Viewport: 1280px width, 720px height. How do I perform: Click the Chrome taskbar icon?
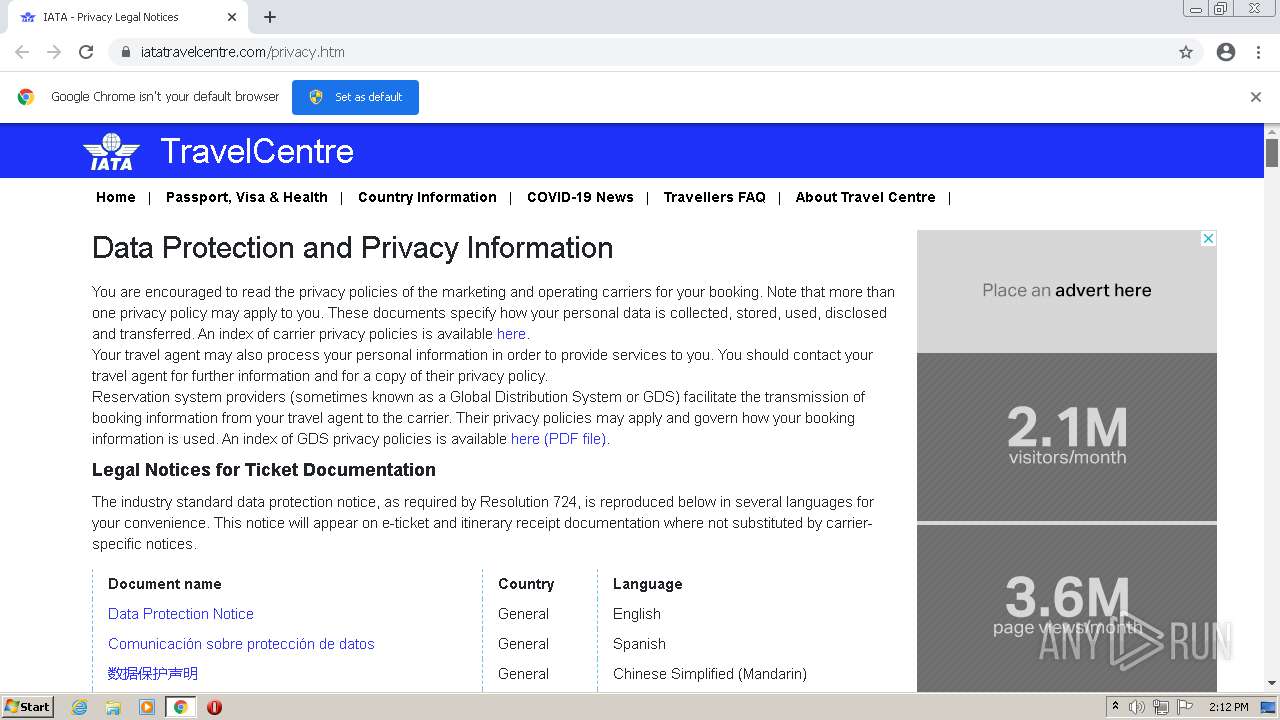181,707
